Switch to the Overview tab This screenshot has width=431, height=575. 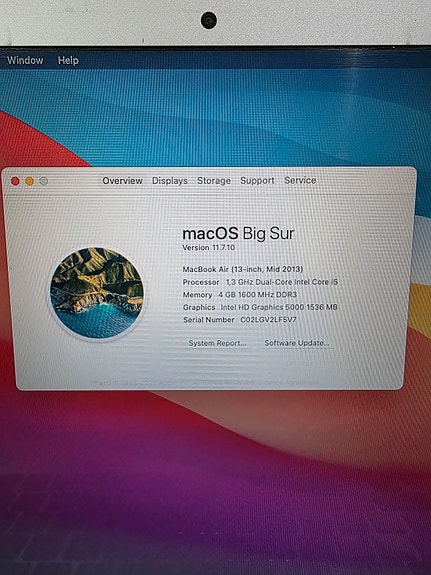coord(123,180)
